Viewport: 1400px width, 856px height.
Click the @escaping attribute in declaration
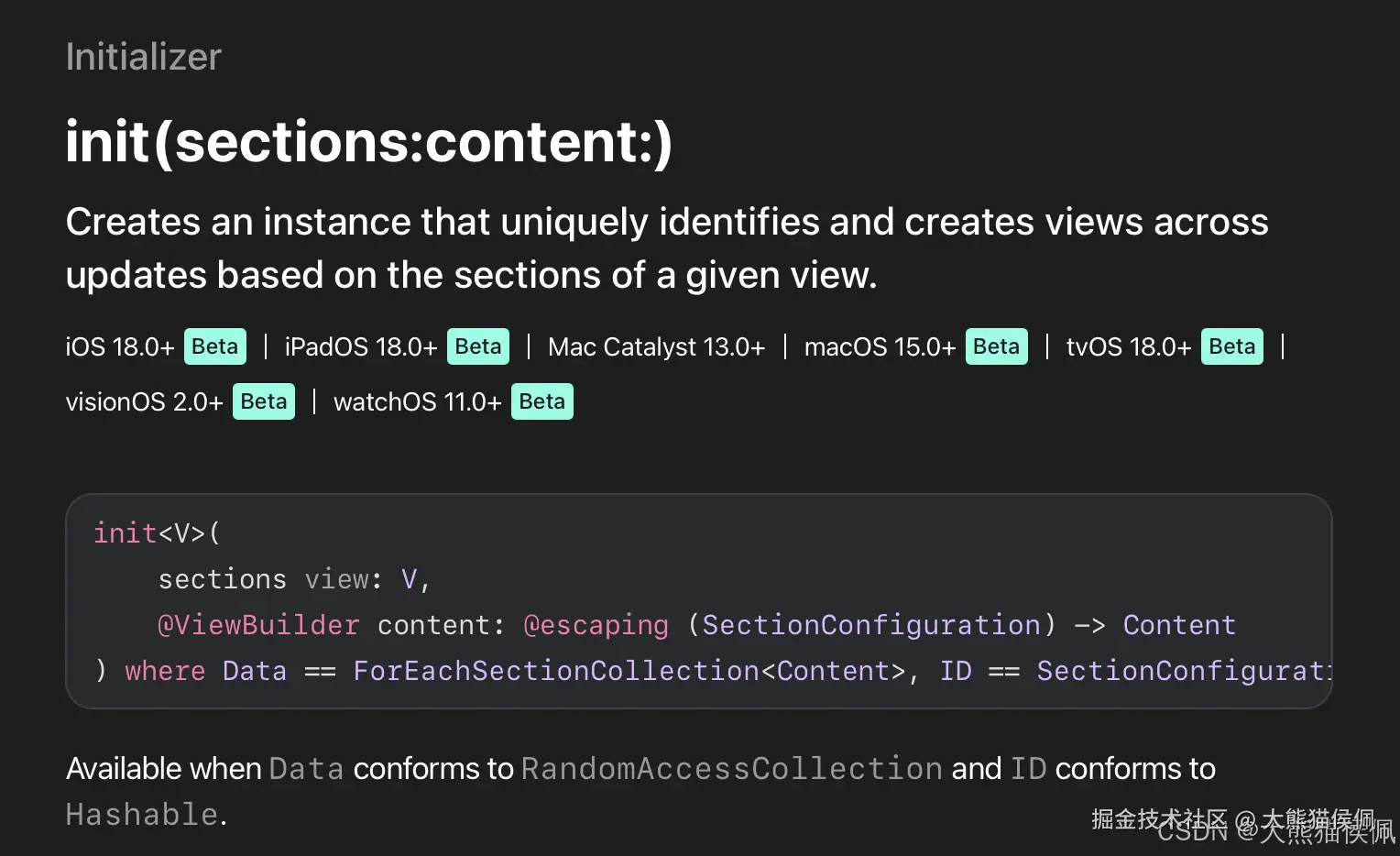click(x=596, y=625)
